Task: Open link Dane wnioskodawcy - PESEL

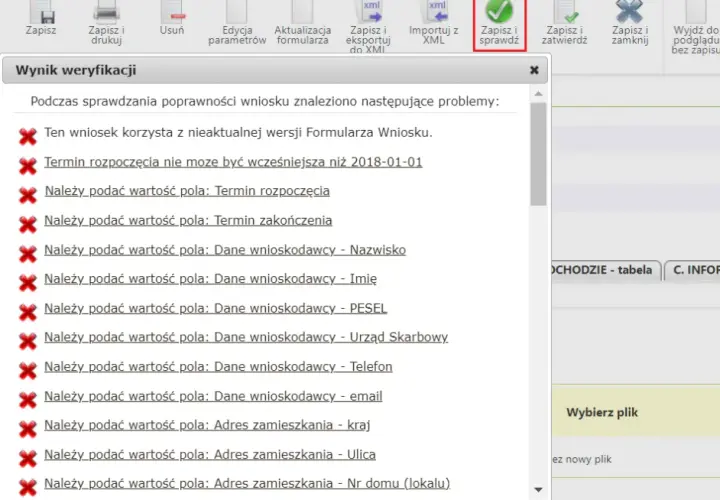Action: (x=216, y=308)
